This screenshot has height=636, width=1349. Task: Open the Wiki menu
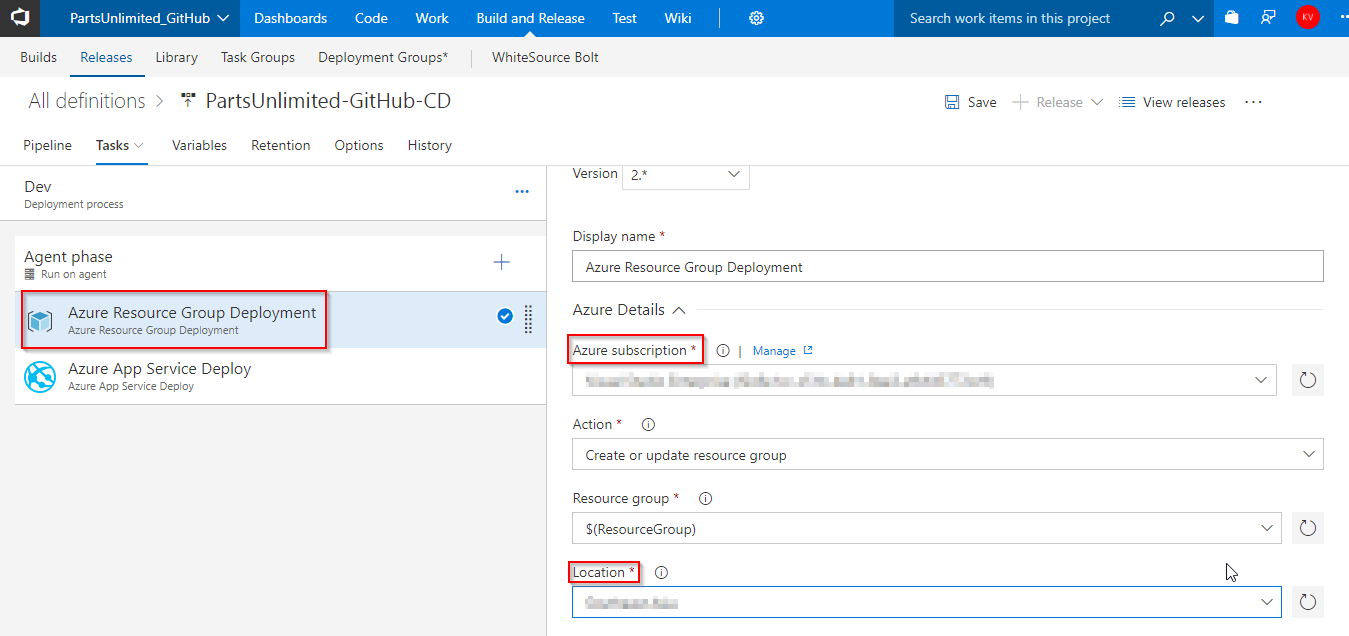678,18
